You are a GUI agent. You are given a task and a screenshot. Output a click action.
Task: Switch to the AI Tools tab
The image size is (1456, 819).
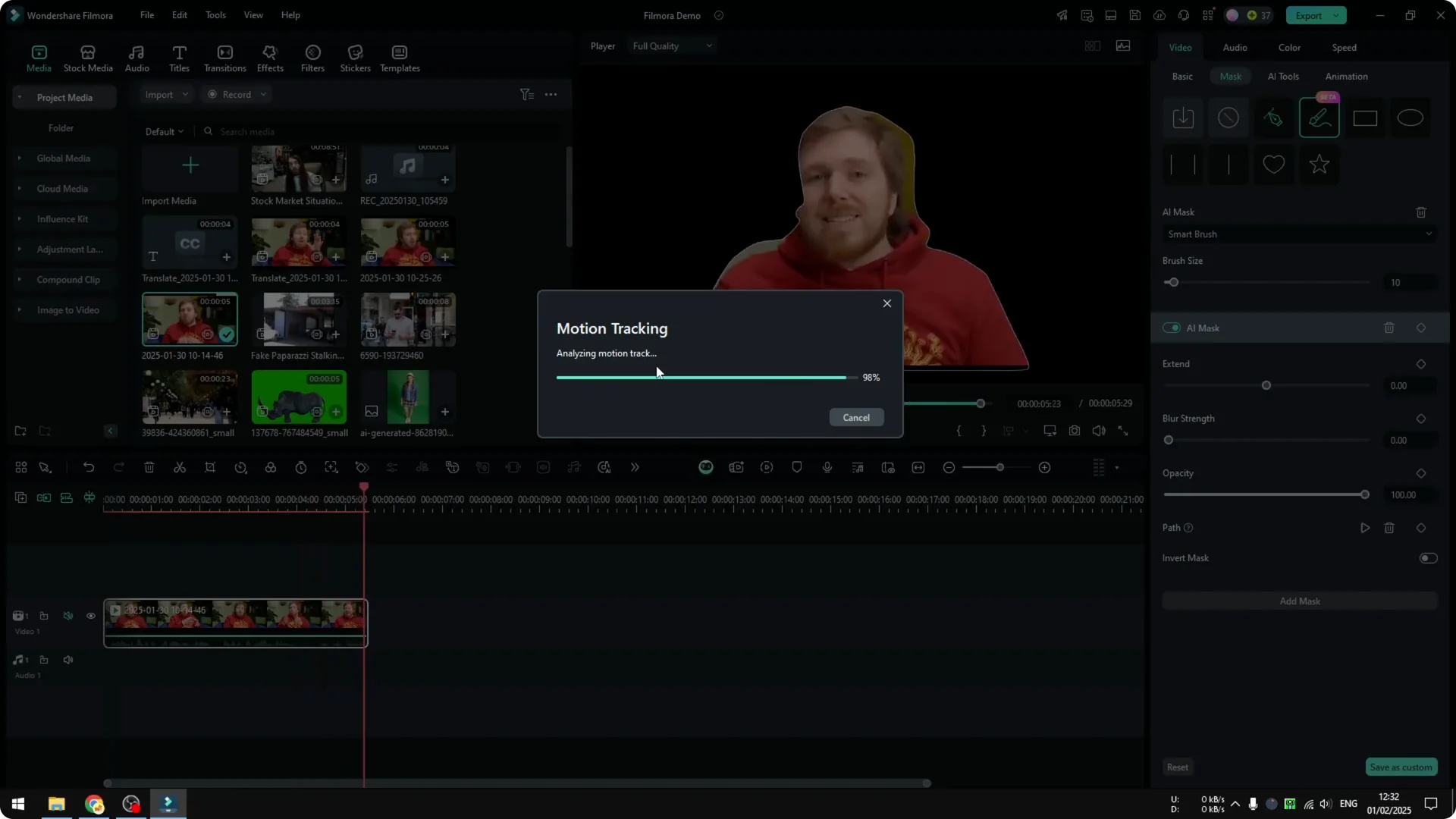pos(1283,76)
